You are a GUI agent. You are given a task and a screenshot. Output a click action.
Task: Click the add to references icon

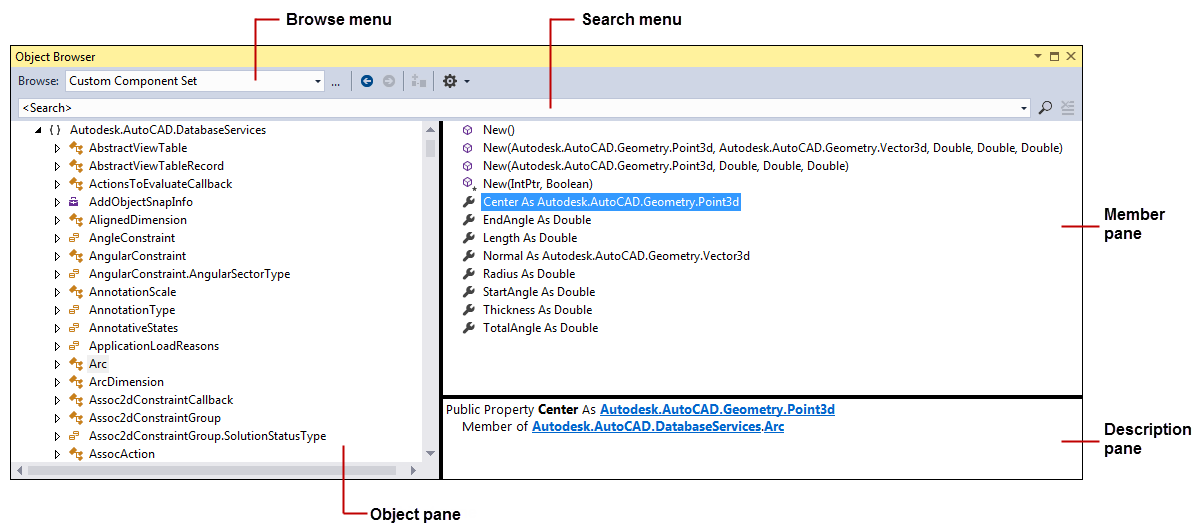(418, 81)
